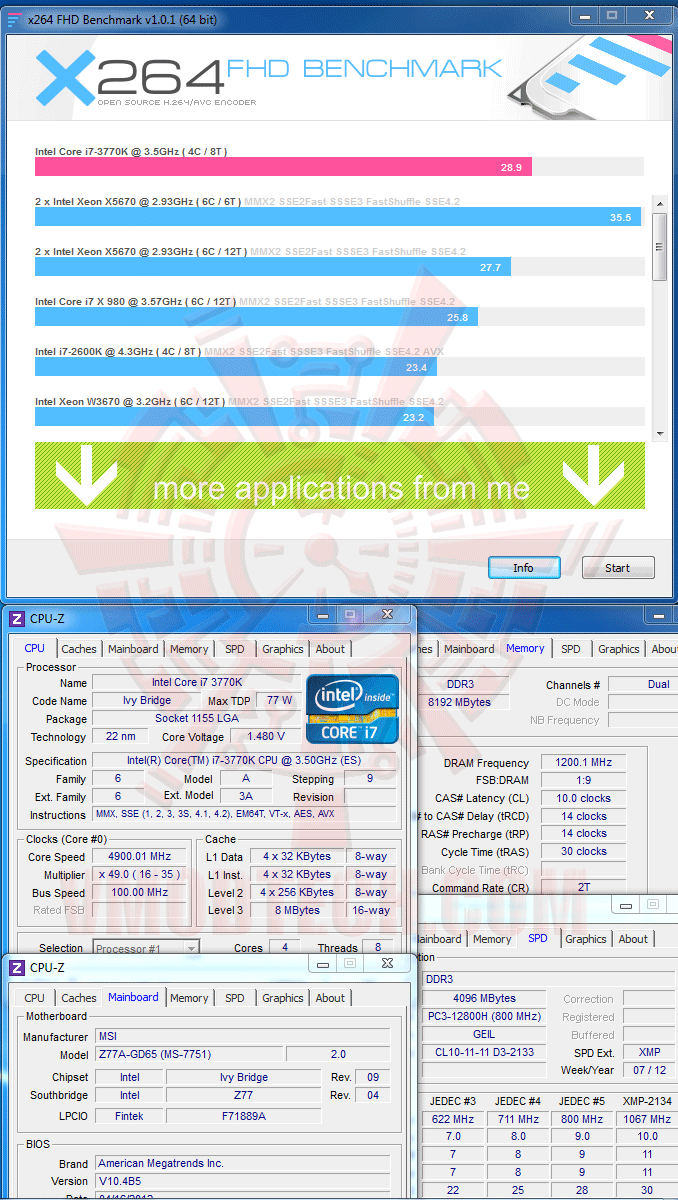
Task: Open Graphics tab in CPU-Z Processor window
Action: 283,649
